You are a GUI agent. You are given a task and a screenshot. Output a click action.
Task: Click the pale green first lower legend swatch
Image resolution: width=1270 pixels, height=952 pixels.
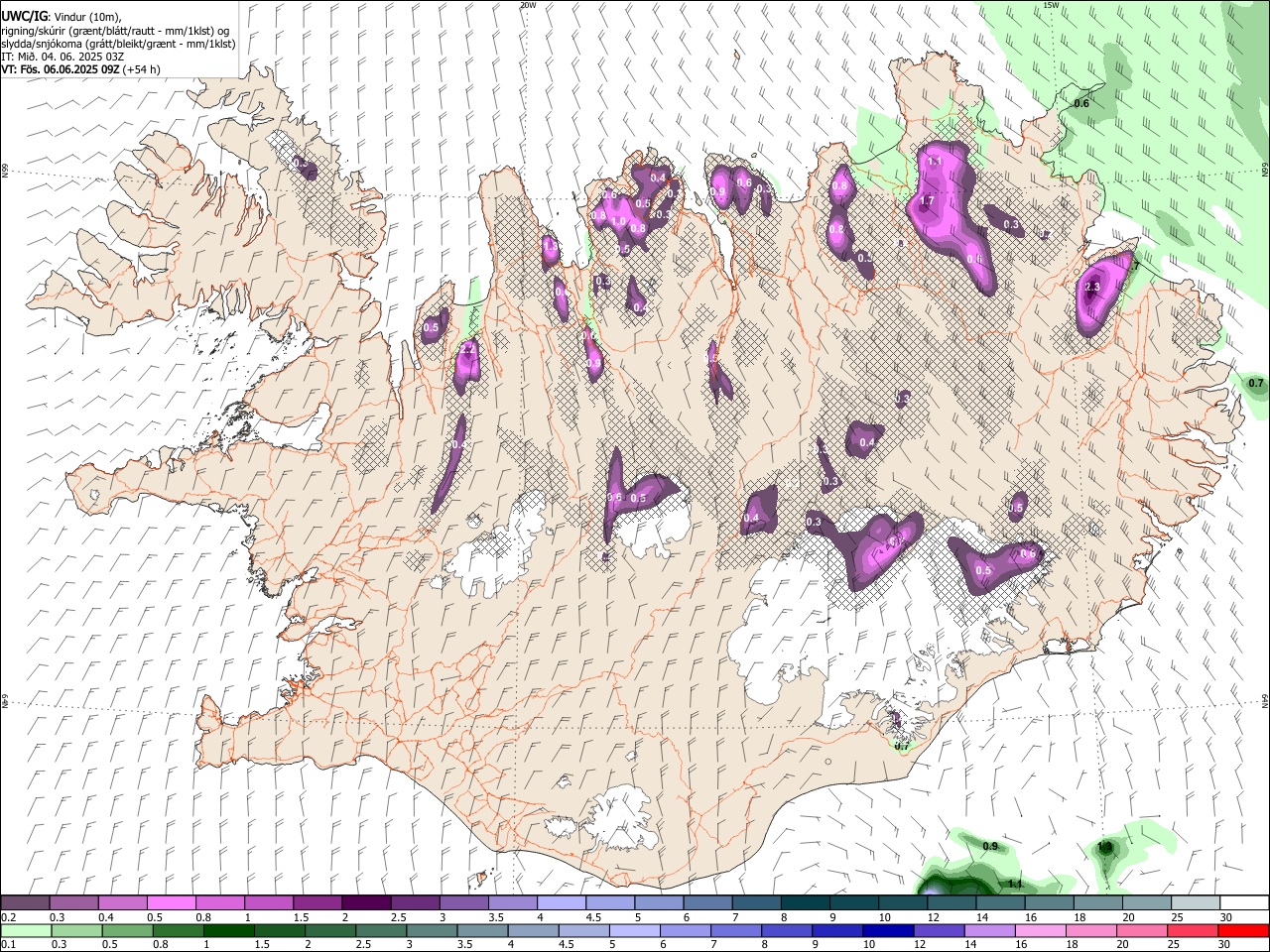pos(25,931)
